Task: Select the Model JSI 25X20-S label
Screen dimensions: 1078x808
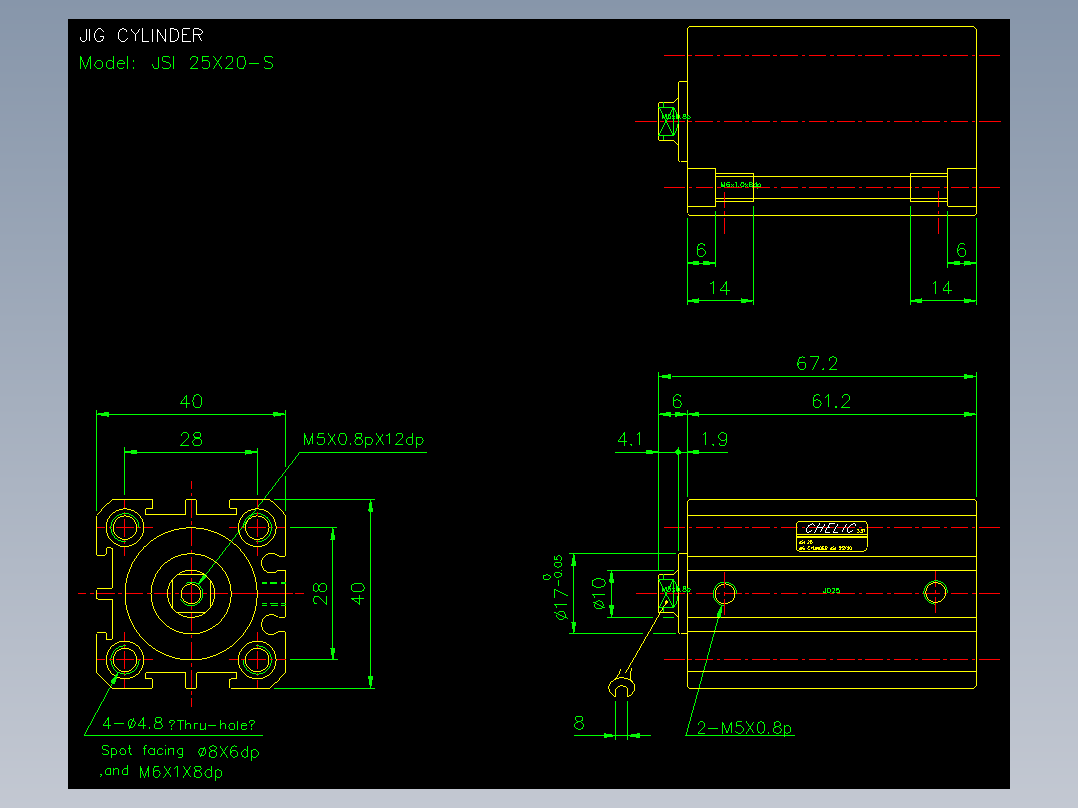Action: click(176, 63)
